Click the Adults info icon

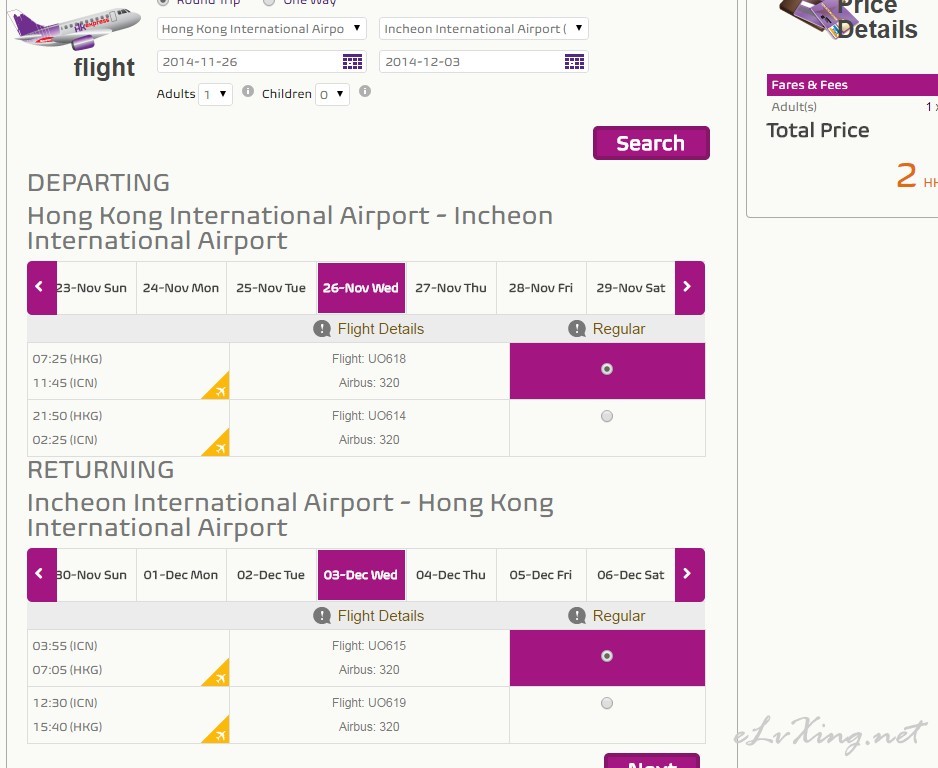point(248,92)
